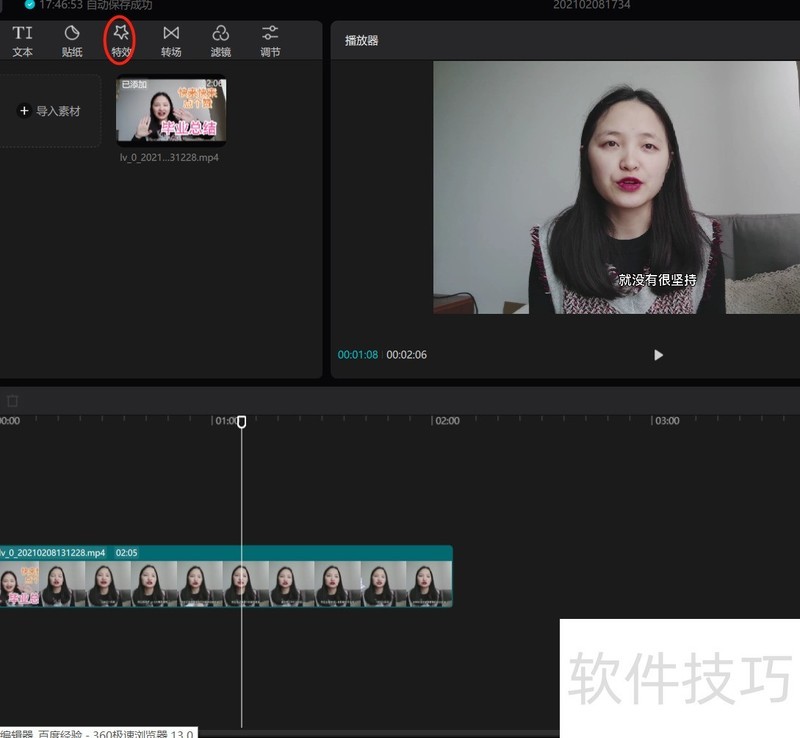Jump to the 02:00 timeline ruler mark
This screenshot has height=738, width=800.
446,421
